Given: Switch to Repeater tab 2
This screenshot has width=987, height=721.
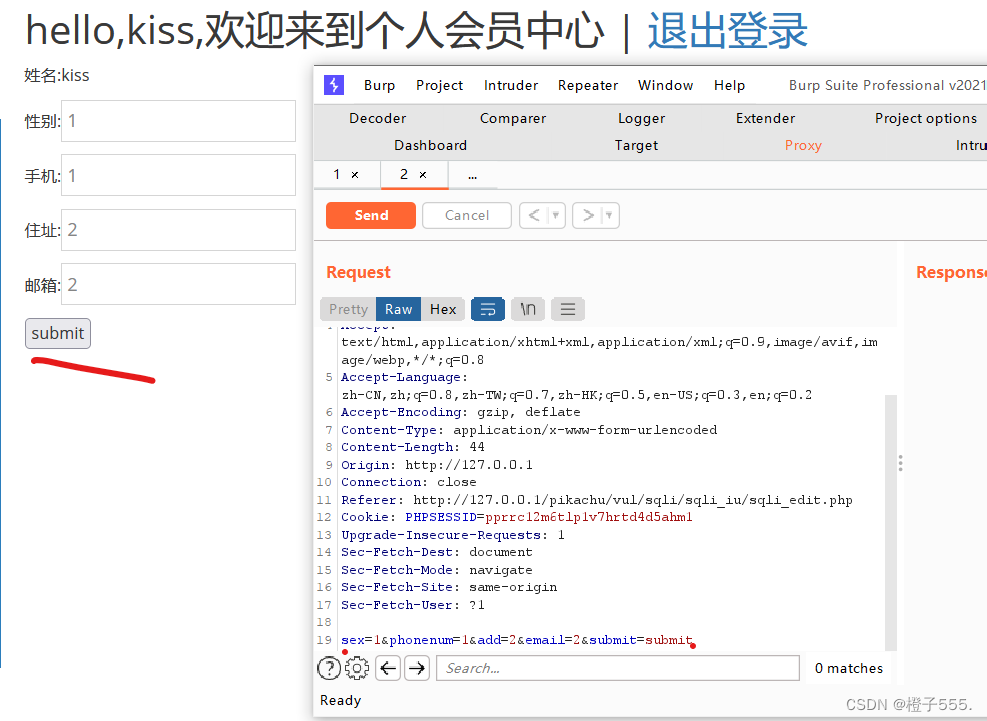Looking at the screenshot, I should (x=405, y=174).
